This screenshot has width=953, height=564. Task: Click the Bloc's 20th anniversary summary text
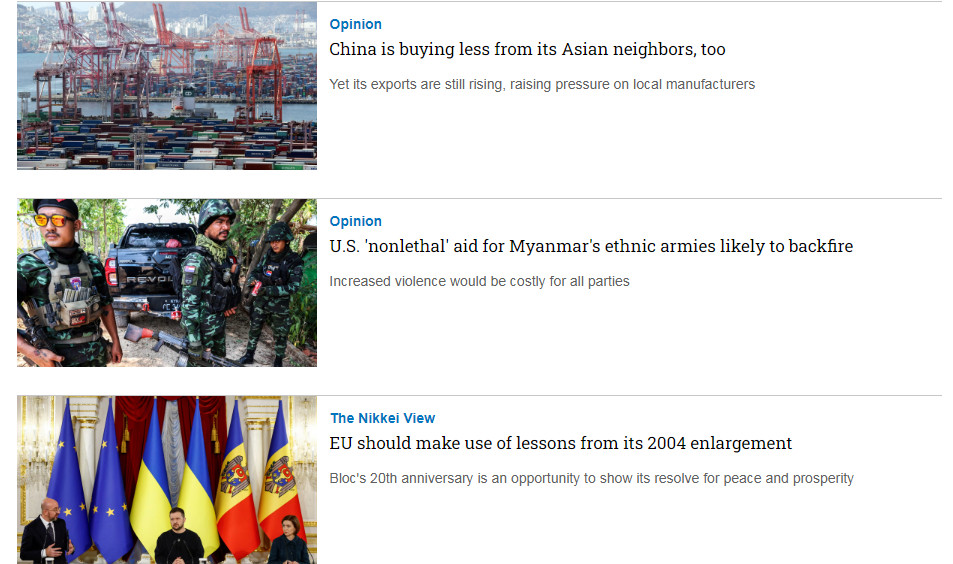591,478
